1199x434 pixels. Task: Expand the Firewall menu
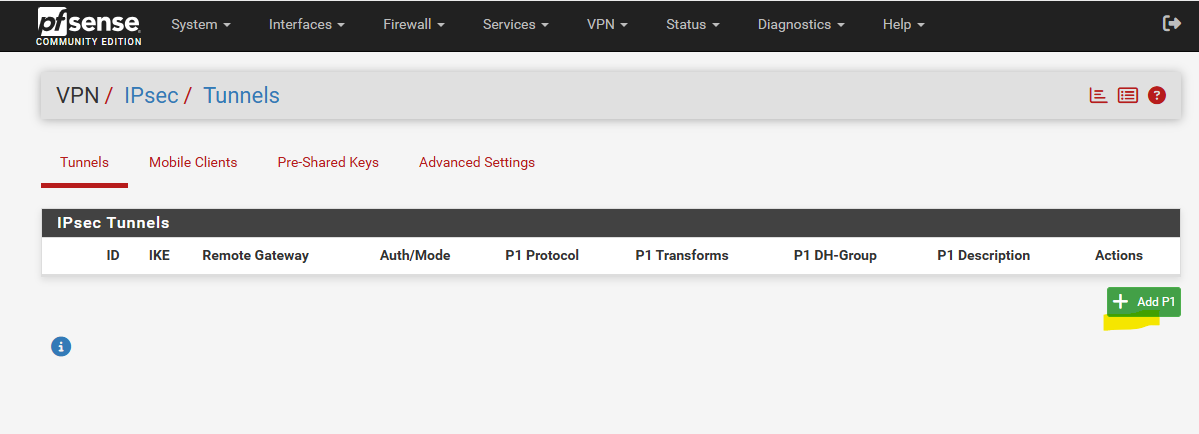414,24
